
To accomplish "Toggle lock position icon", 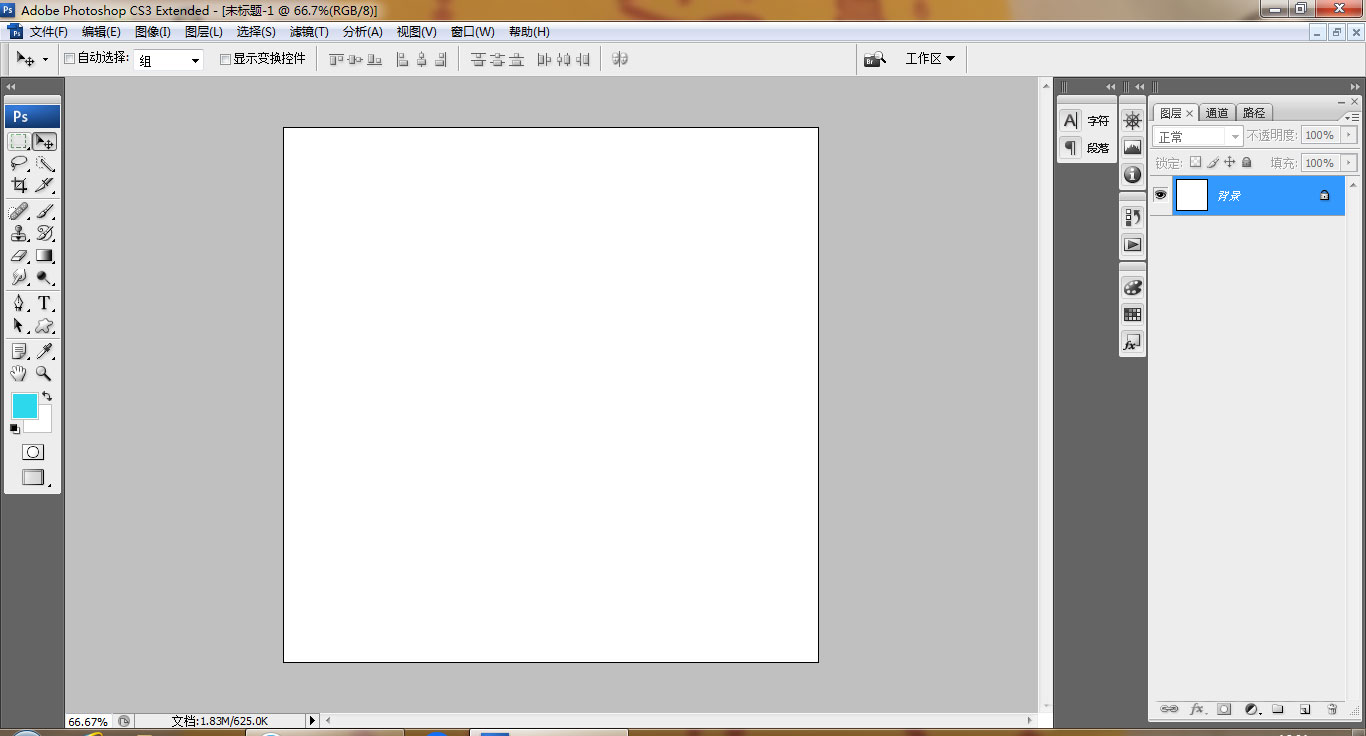I will point(1230,162).
